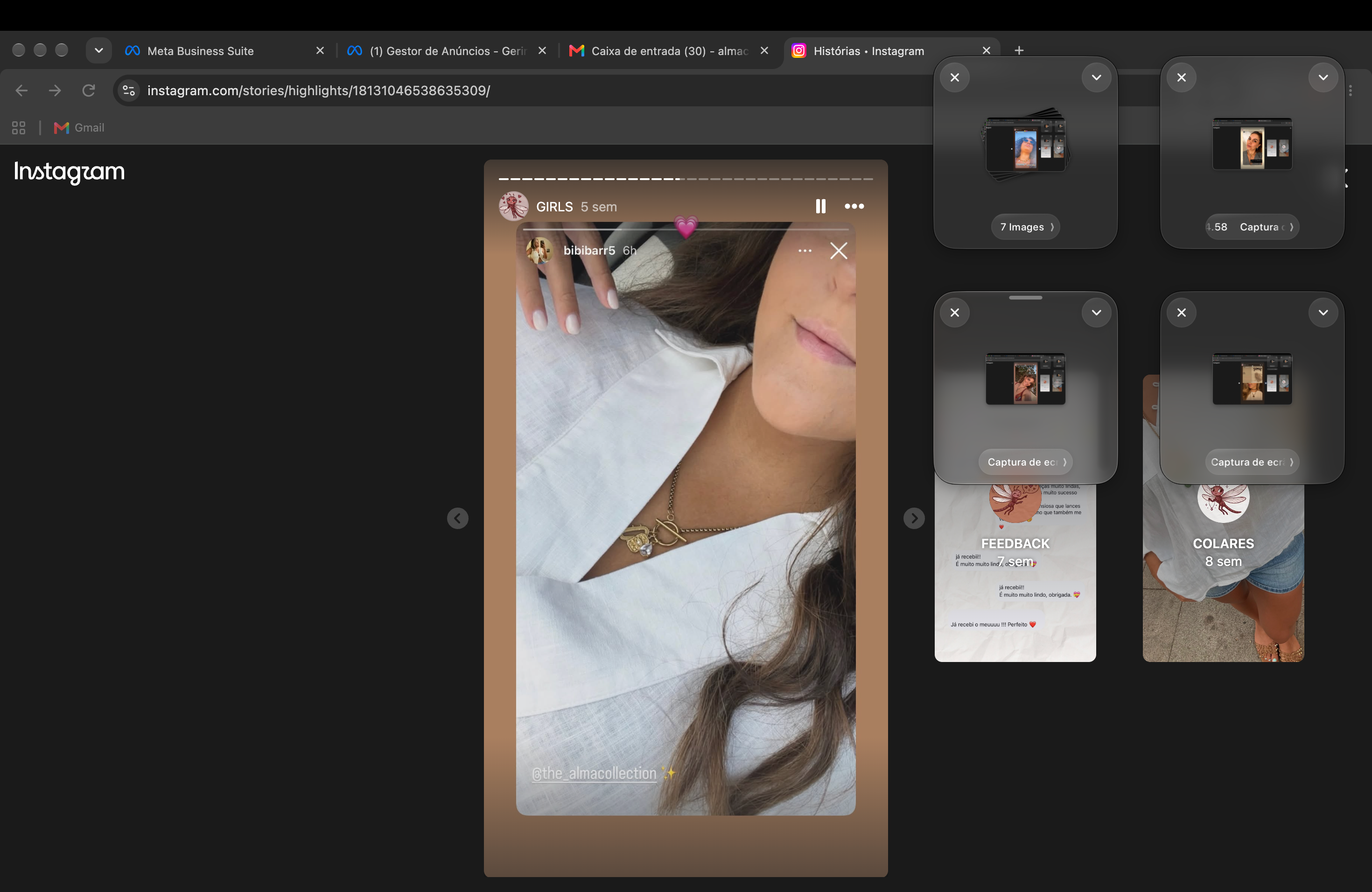Expand the lower-right Captura de ecrã card chevron
This screenshot has height=892, width=1372.
tap(1323, 312)
